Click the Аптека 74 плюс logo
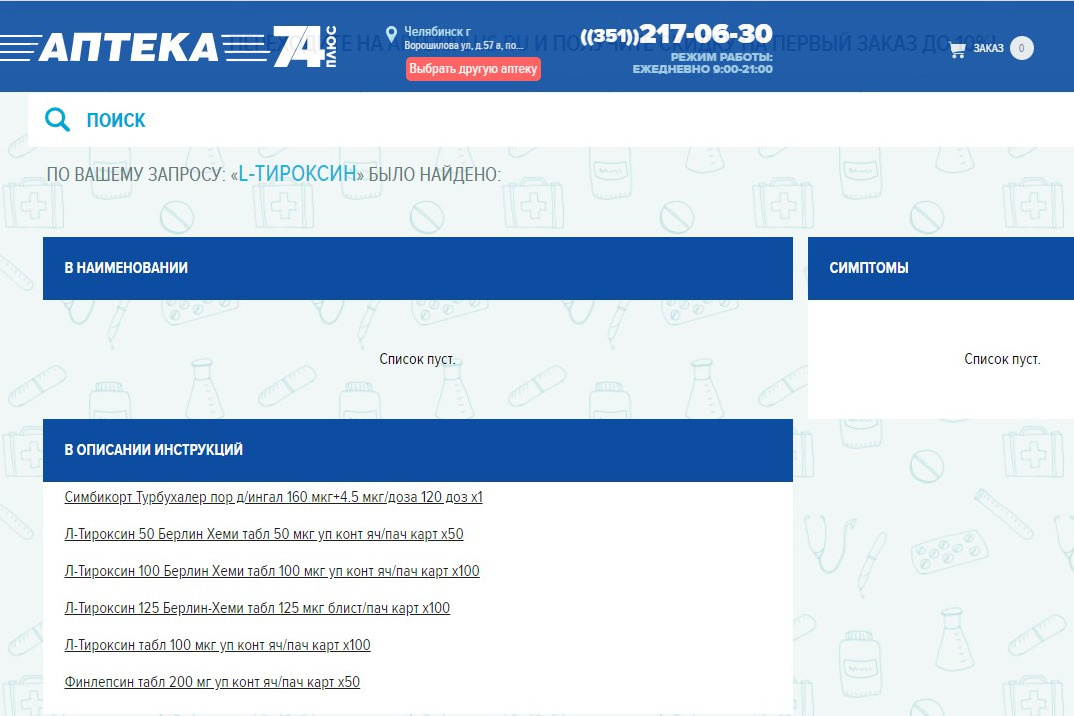 point(168,47)
